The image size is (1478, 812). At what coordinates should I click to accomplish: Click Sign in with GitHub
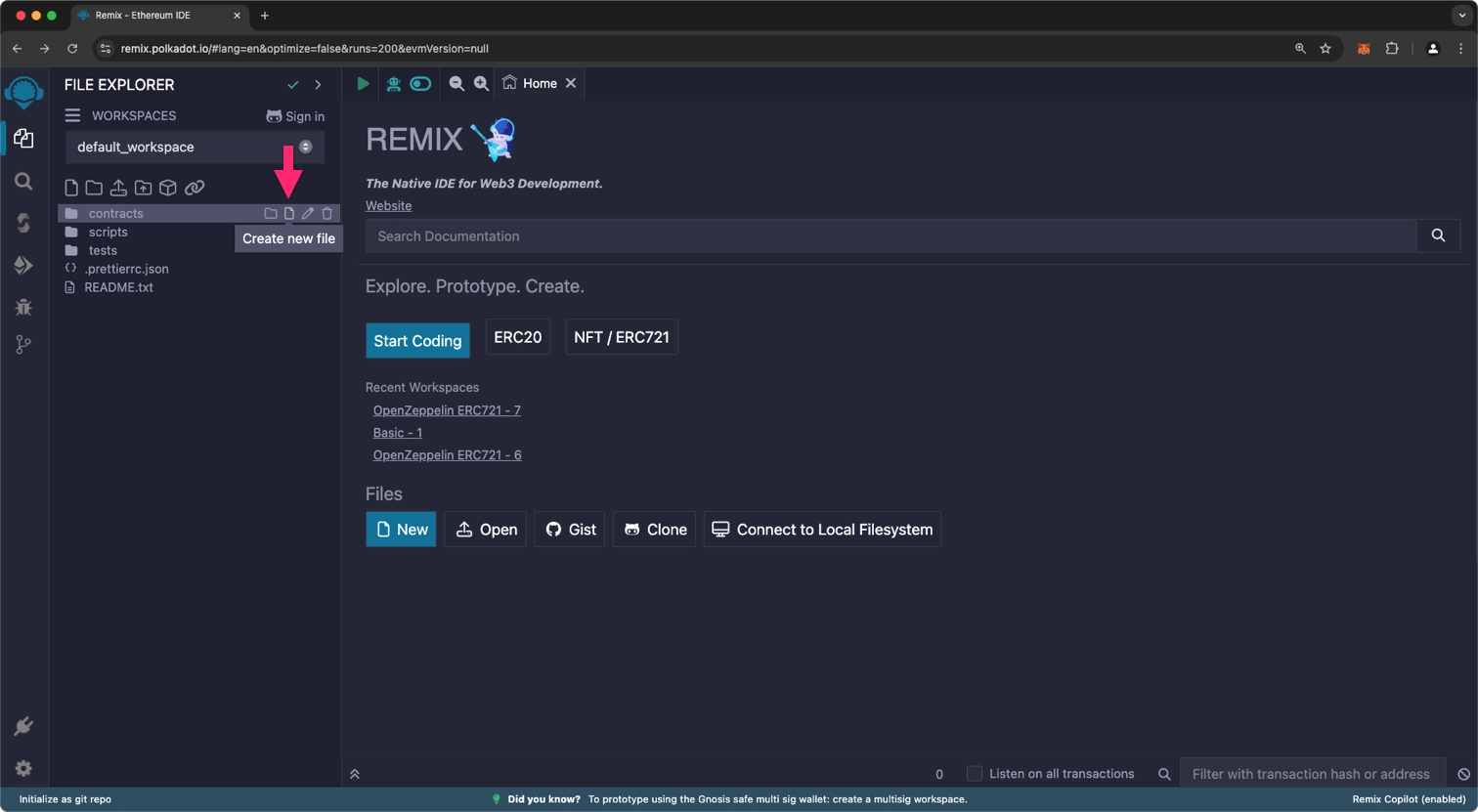295,116
